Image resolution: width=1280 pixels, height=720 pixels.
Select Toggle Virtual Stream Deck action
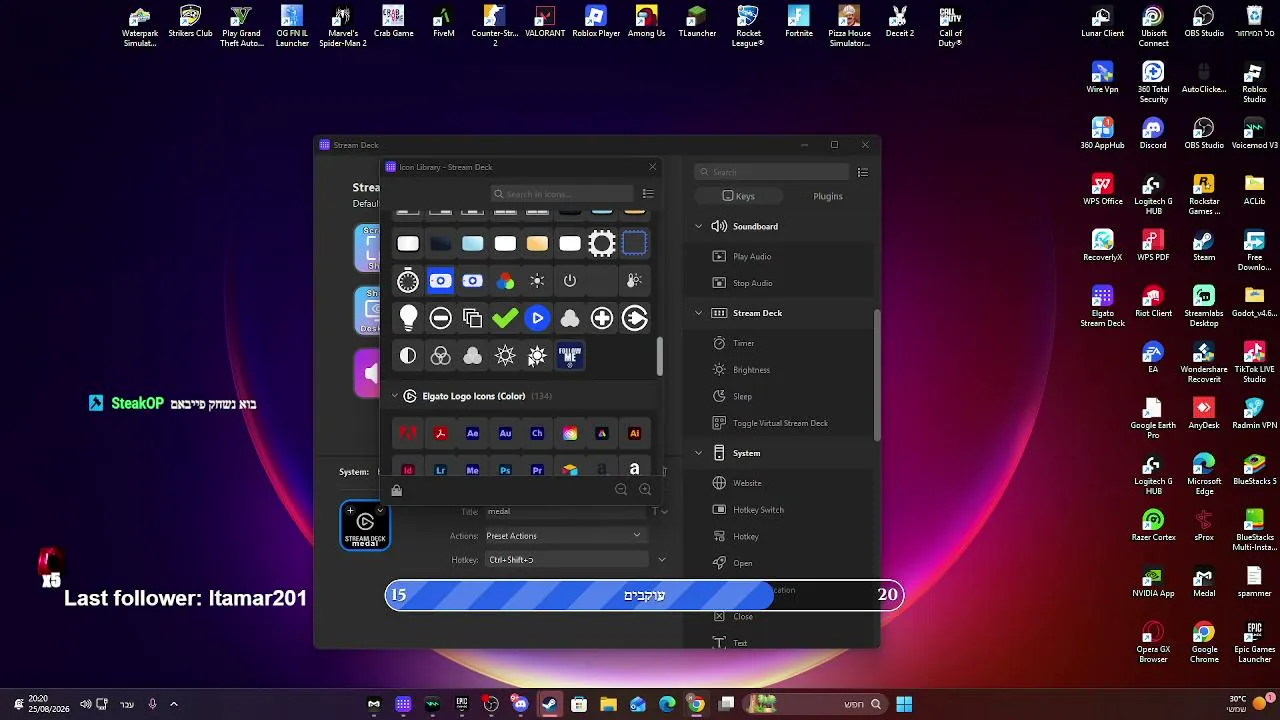[780, 423]
